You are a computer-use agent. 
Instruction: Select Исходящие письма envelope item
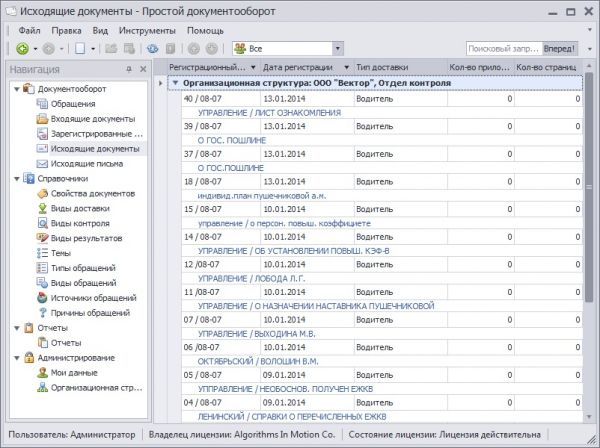pyautogui.click(x=85, y=163)
